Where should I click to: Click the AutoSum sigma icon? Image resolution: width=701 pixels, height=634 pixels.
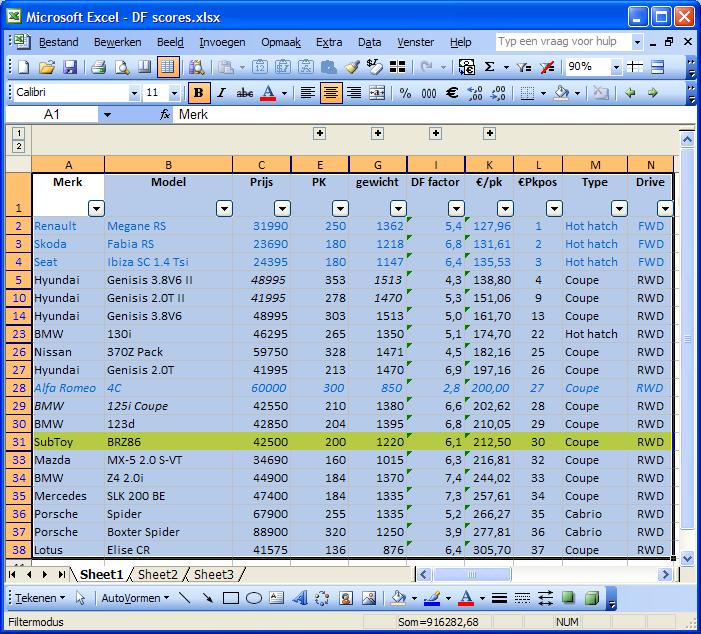[490, 67]
